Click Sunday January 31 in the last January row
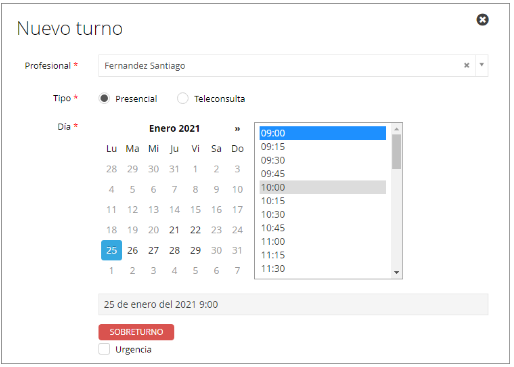 [x=237, y=250]
